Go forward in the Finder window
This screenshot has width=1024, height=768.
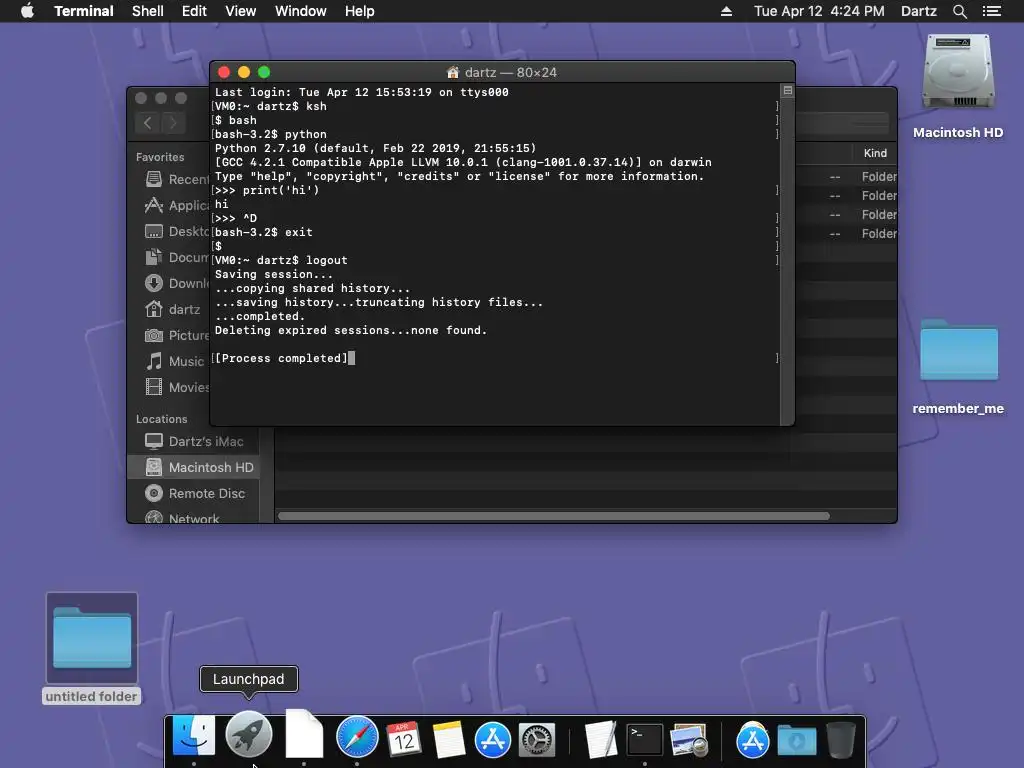pyautogui.click(x=173, y=123)
